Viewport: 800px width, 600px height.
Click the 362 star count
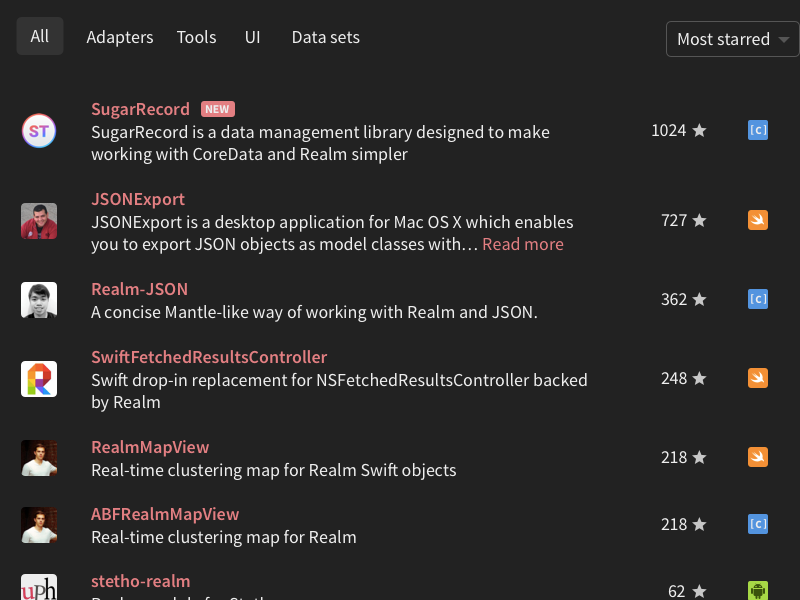click(674, 299)
